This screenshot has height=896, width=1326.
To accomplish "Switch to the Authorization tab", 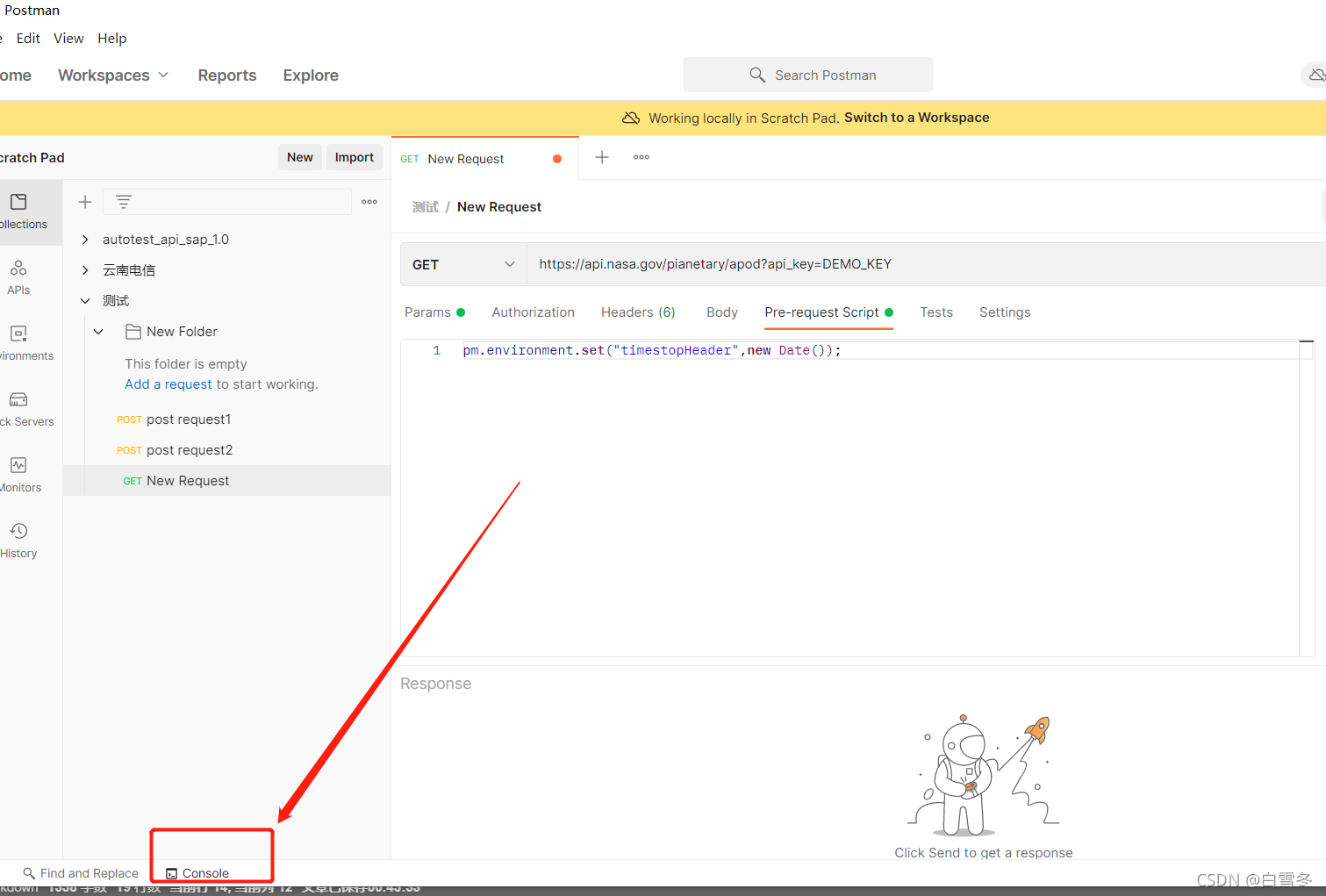I will [x=534, y=312].
